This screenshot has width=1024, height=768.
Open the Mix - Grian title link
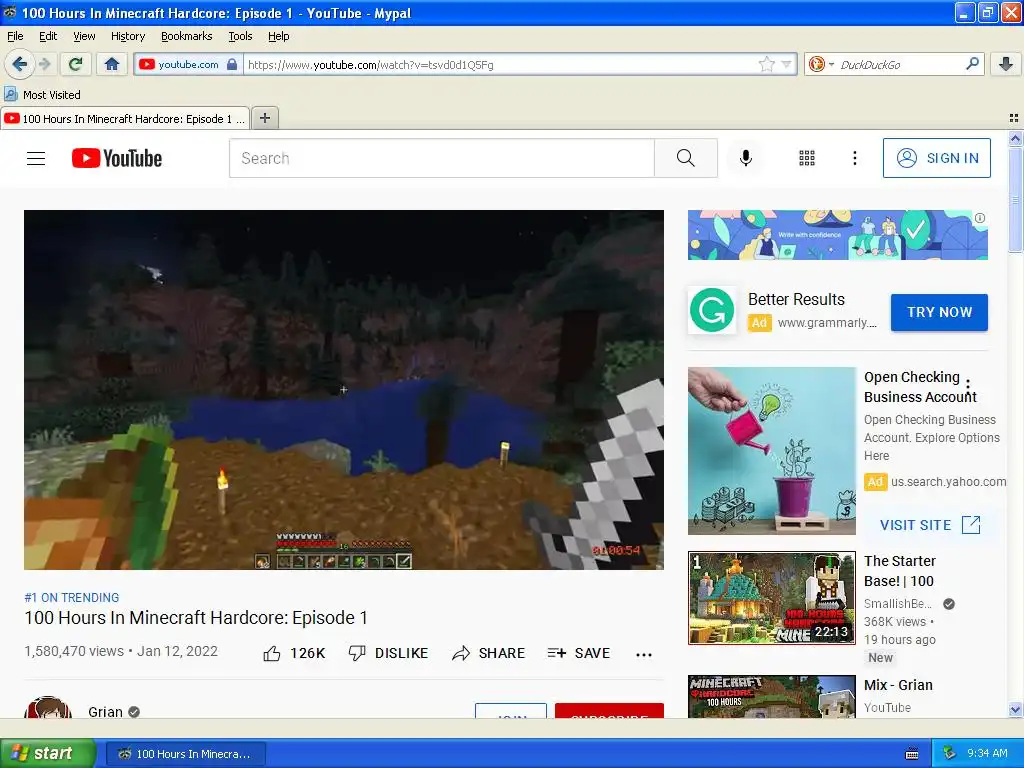pos(898,685)
